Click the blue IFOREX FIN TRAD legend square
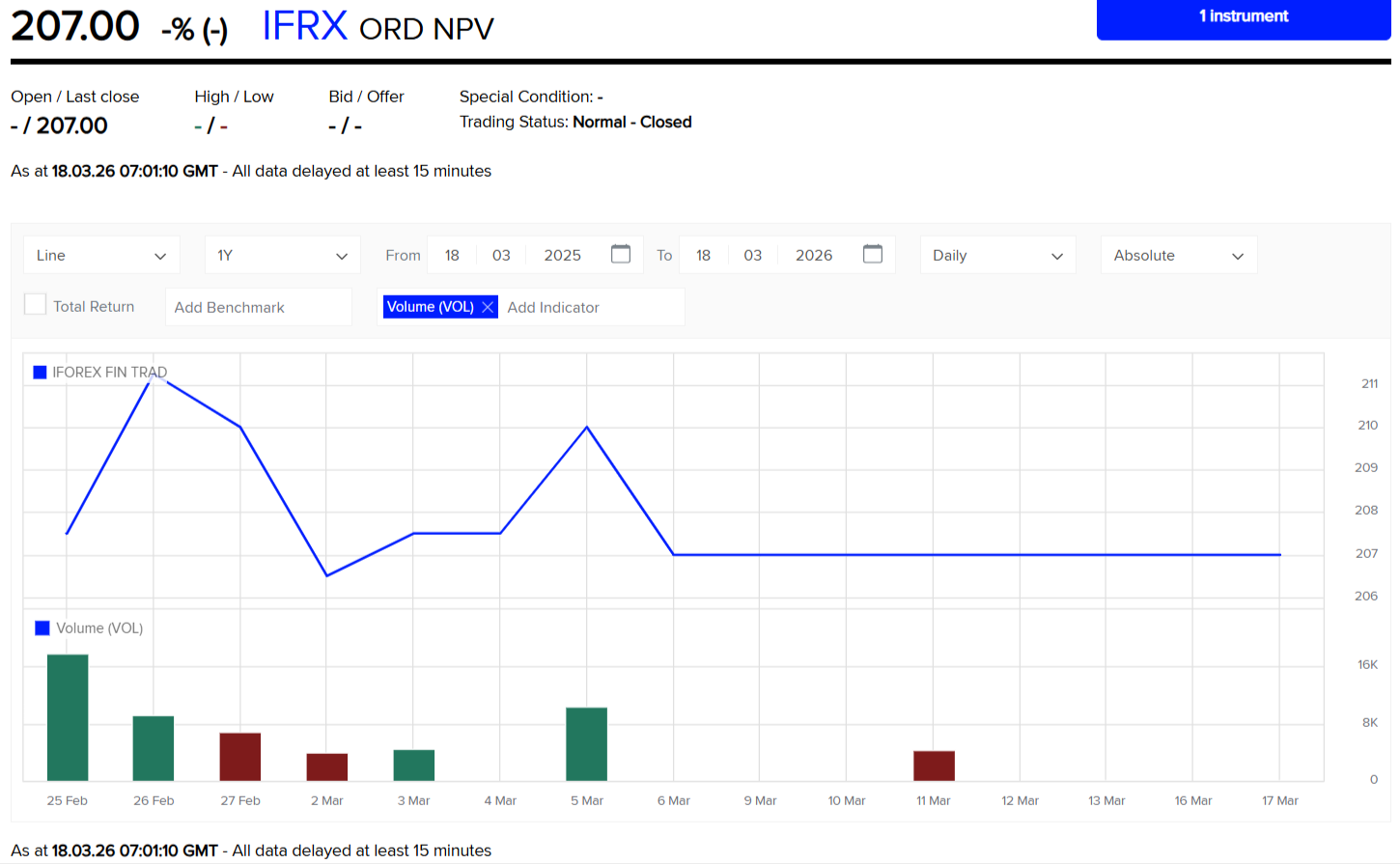Screen dimensions: 1400x864 tap(40, 373)
